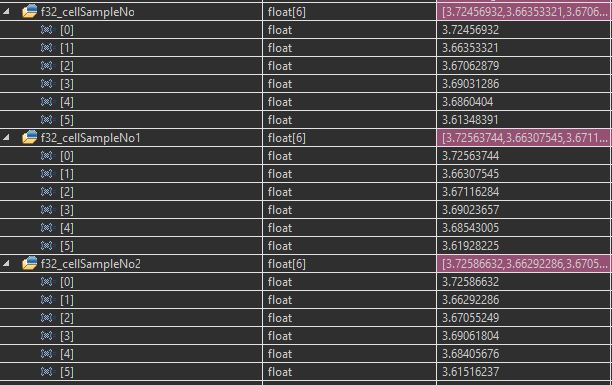
Task: Select the f32_cellSampleNo2 variable name
Action: click(91, 264)
